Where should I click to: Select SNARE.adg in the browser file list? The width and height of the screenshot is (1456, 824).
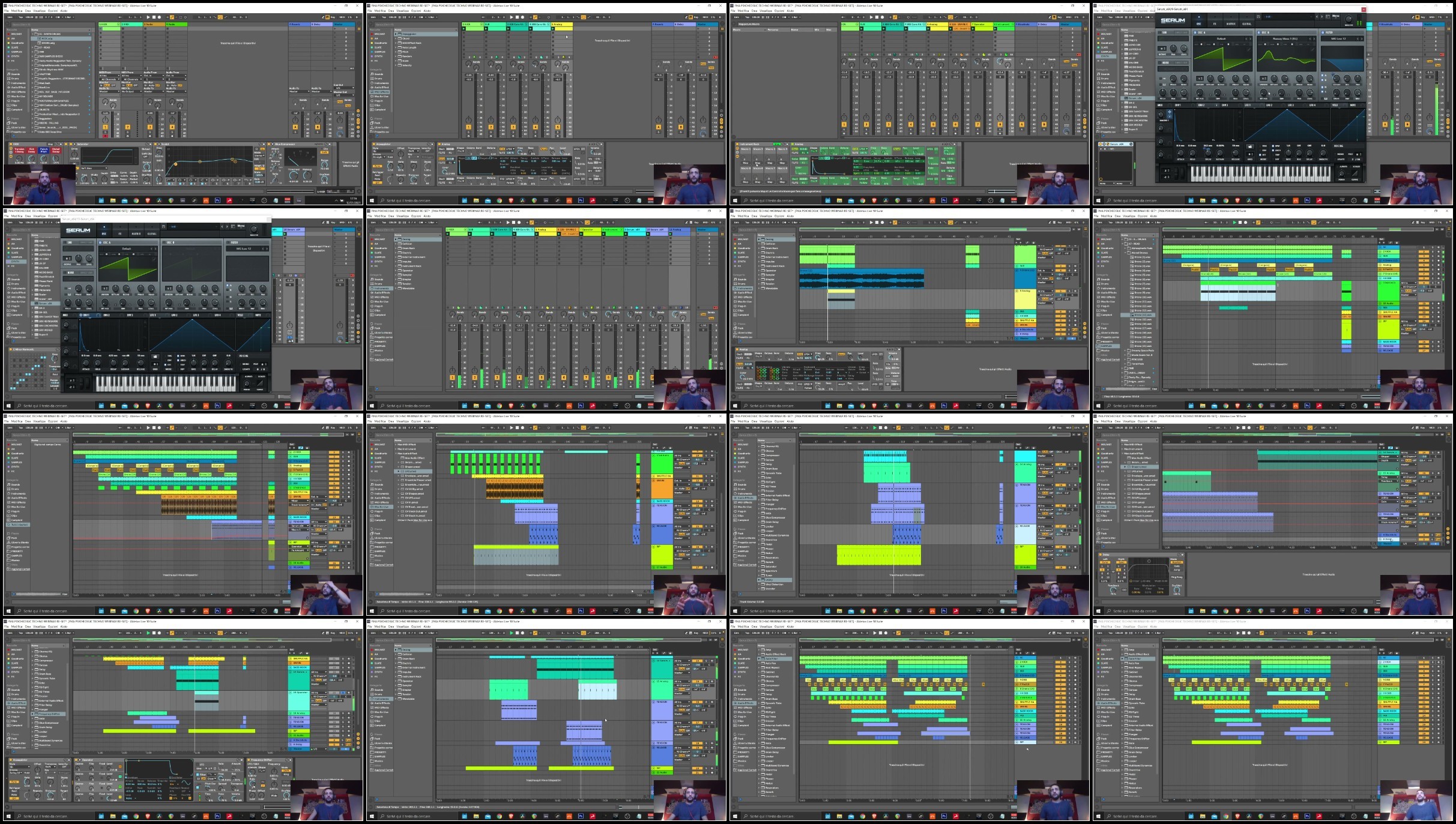(x=48, y=43)
